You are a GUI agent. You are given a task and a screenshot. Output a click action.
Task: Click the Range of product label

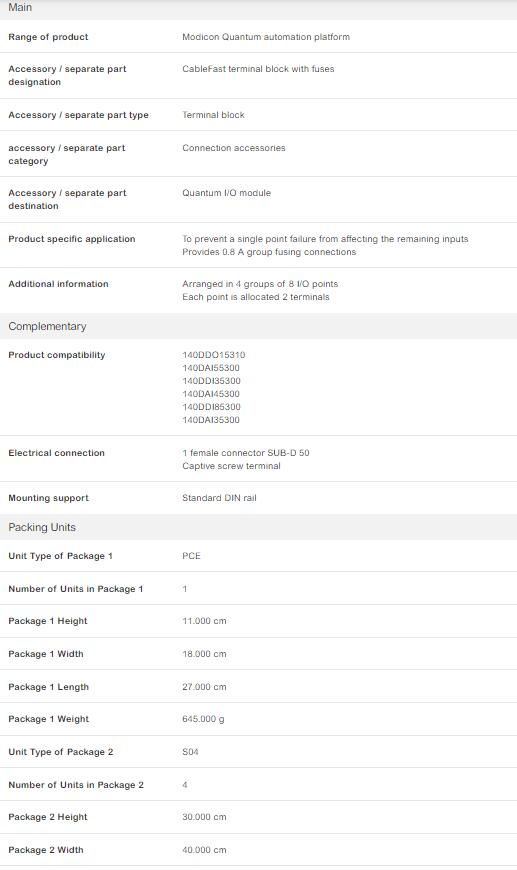[48, 37]
